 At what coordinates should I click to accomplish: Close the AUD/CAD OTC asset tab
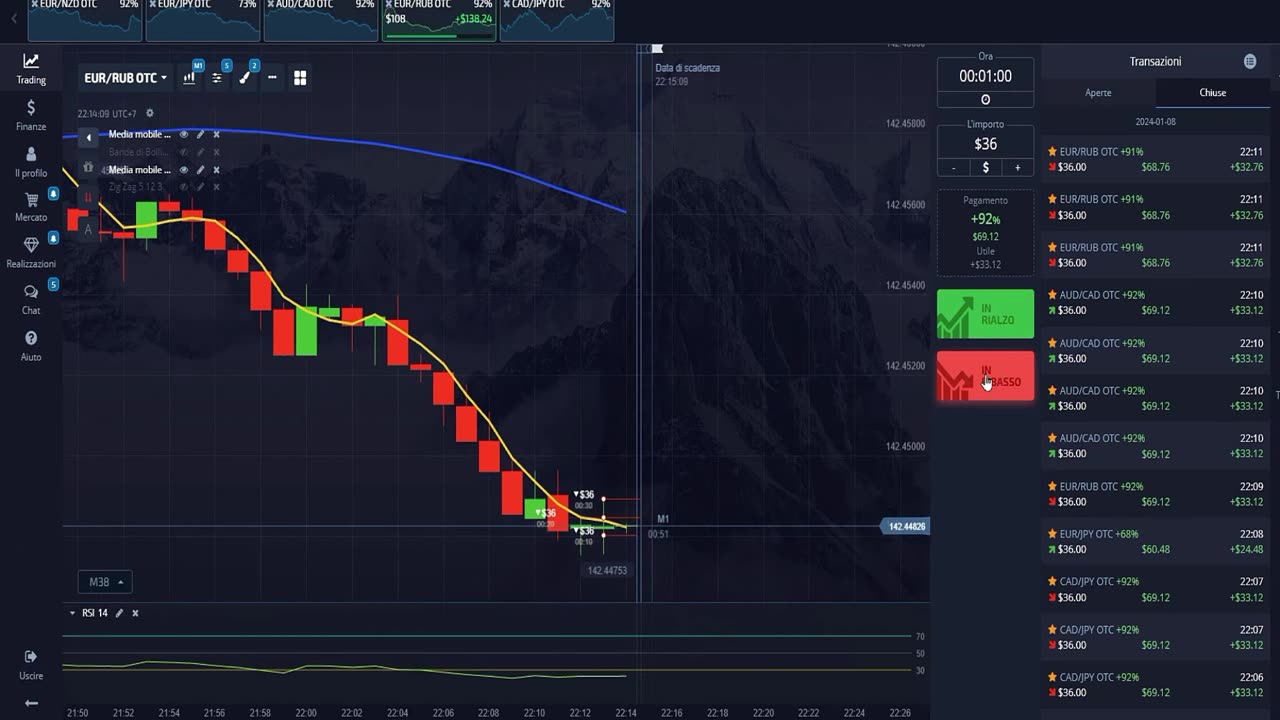pyautogui.click(x=270, y=4)
